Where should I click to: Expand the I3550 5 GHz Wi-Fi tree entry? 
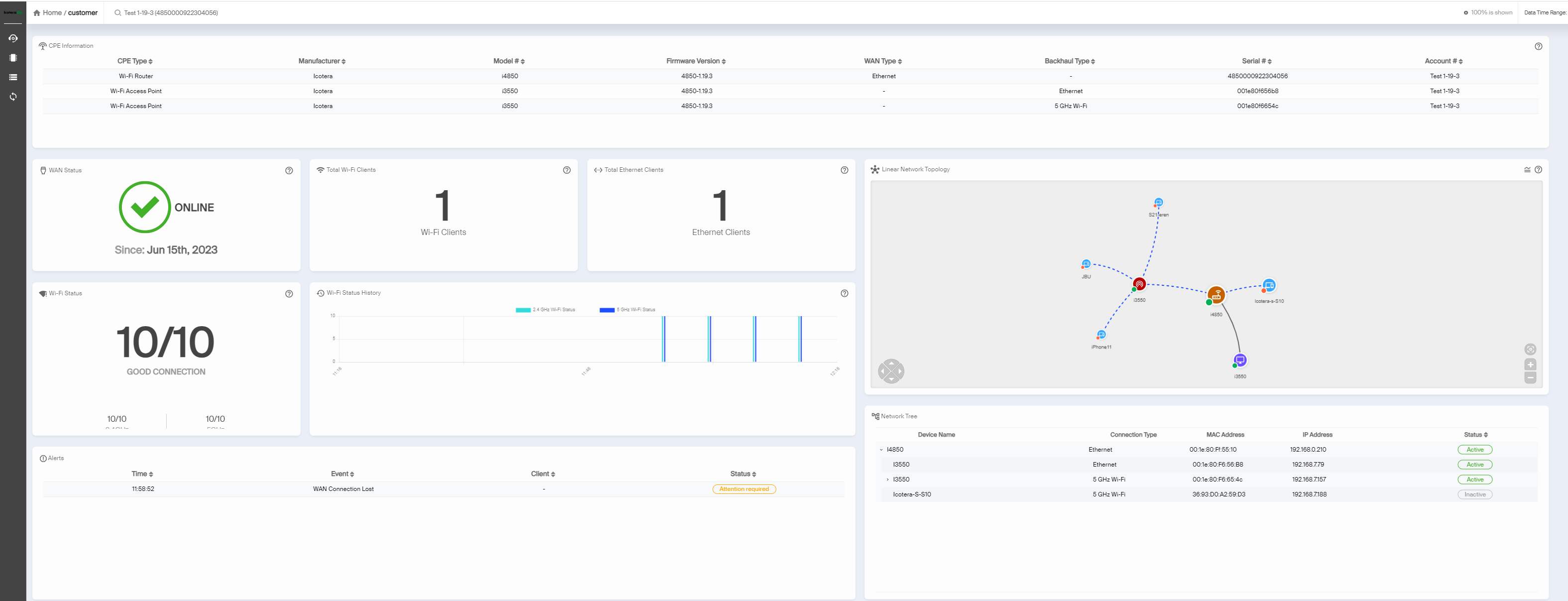[887, 479]
